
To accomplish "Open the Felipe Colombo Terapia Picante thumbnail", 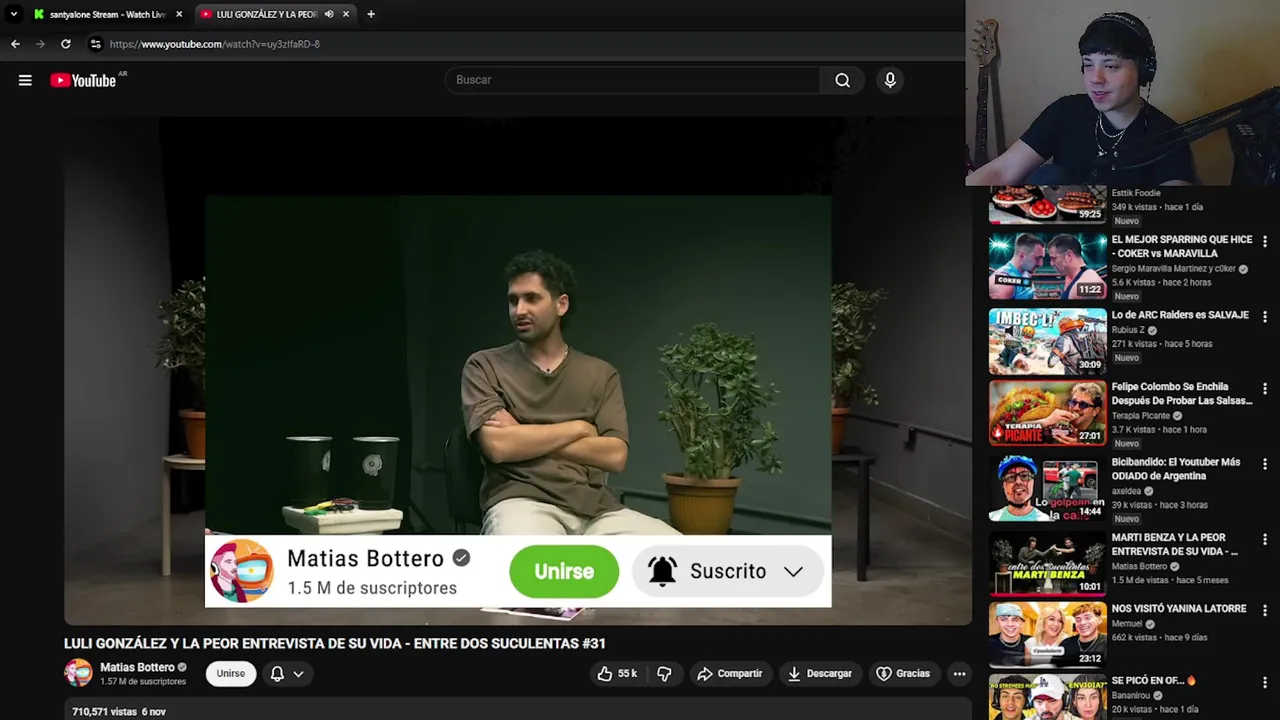I will point(1048,413).
